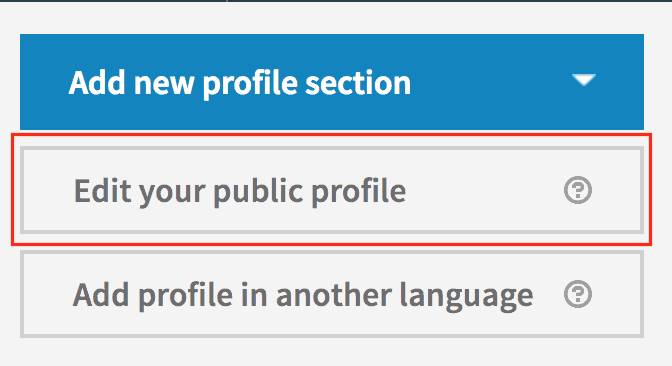672x366 pixels.
Task: Choose the Edit your public profile option
Action: point(332,190)
